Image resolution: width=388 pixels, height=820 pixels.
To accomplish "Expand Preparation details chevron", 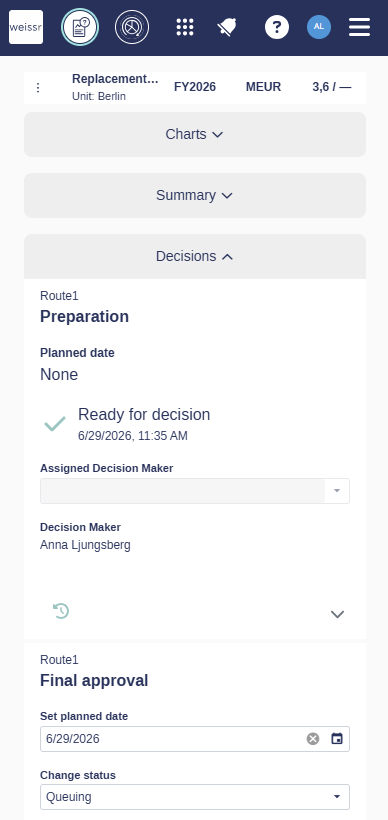I will pos(337,614).
